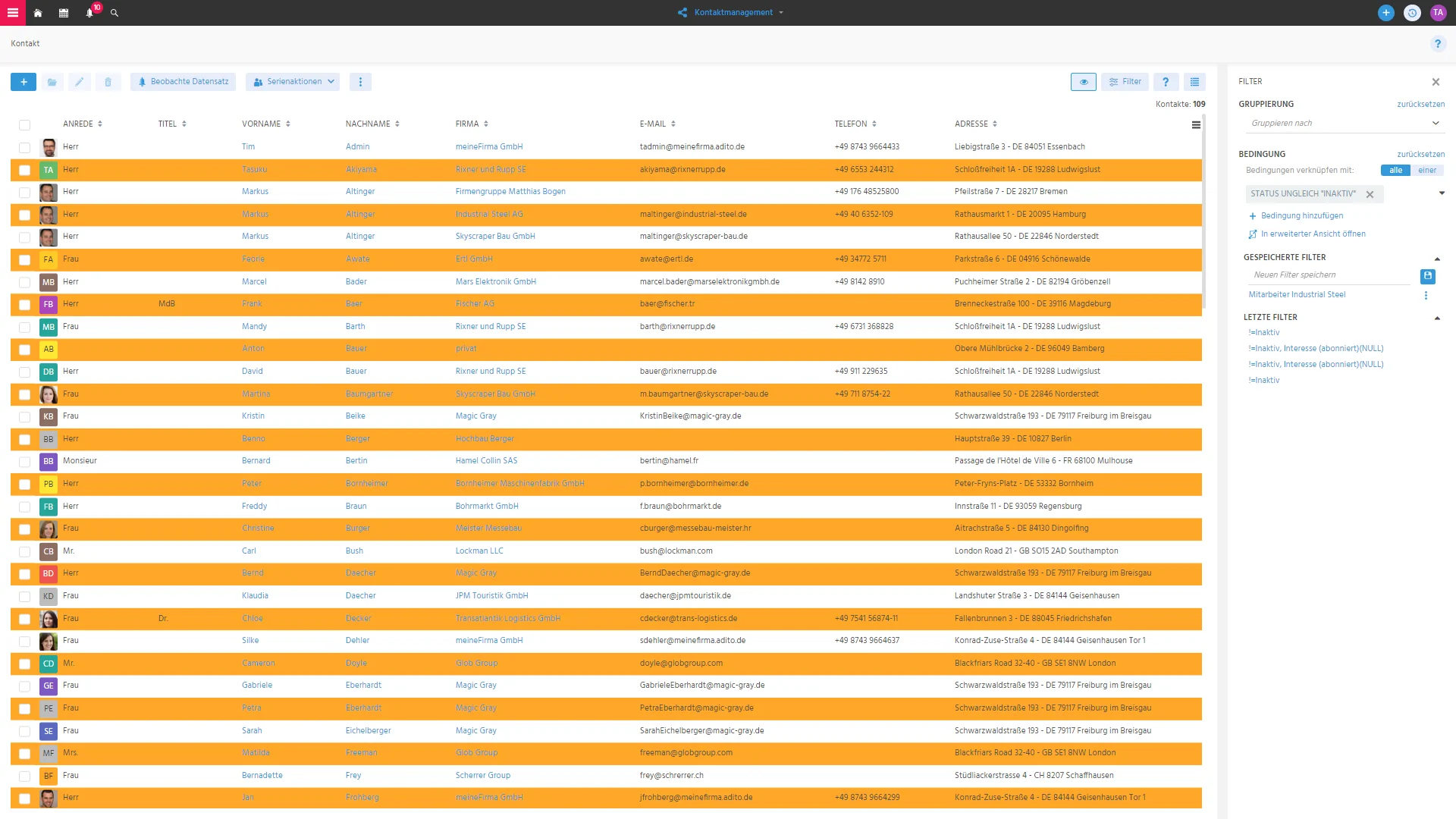
Task: Close the Filter side panel
Action: tap(1435, 82)
